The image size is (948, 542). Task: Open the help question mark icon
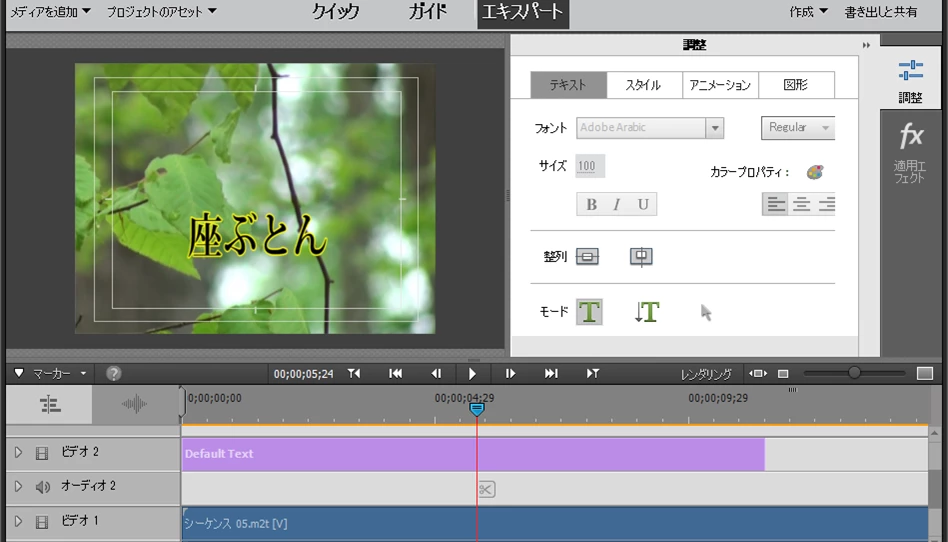[114, 374]
